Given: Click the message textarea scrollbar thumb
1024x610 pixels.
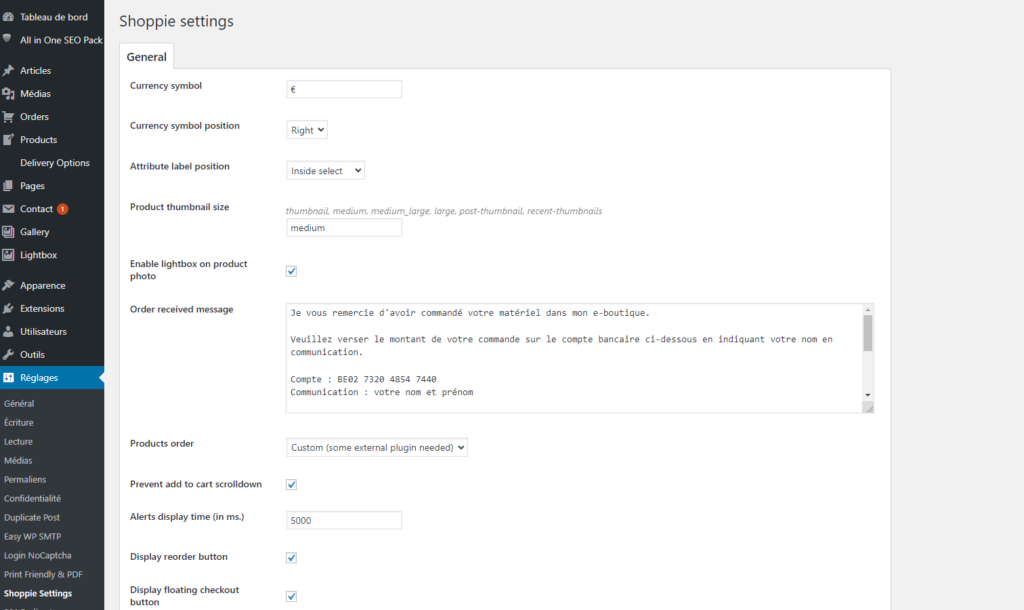Looking at the screenshot, I should (x=867, y=333).
